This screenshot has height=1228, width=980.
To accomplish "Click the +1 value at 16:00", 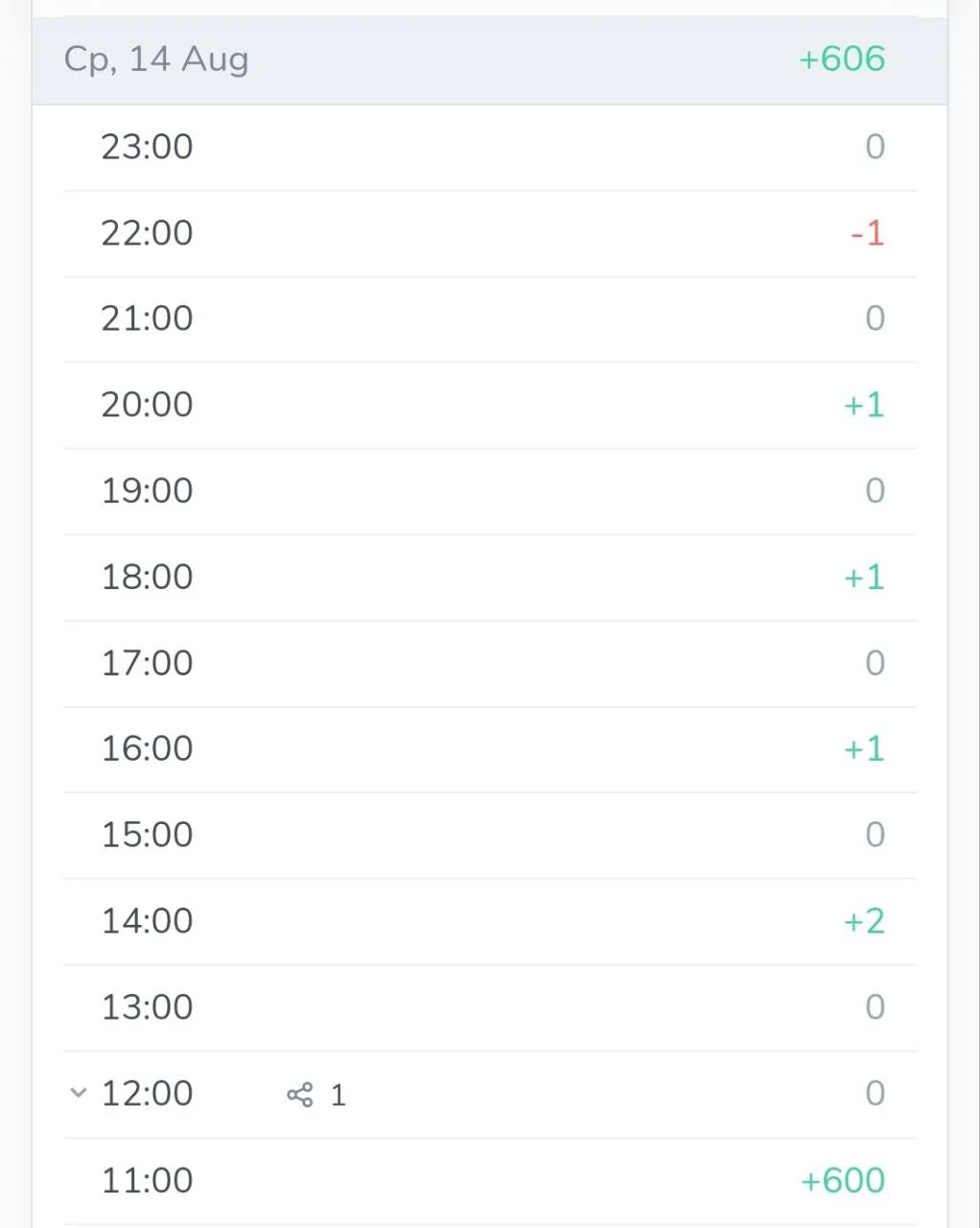I will pyautogui.click(x=864, y=749).
